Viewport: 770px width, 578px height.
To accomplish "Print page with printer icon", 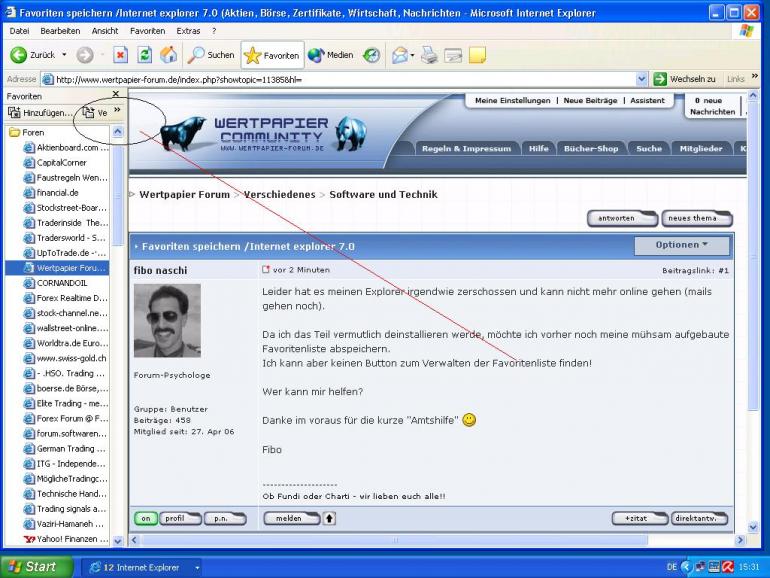I will 429,55.
